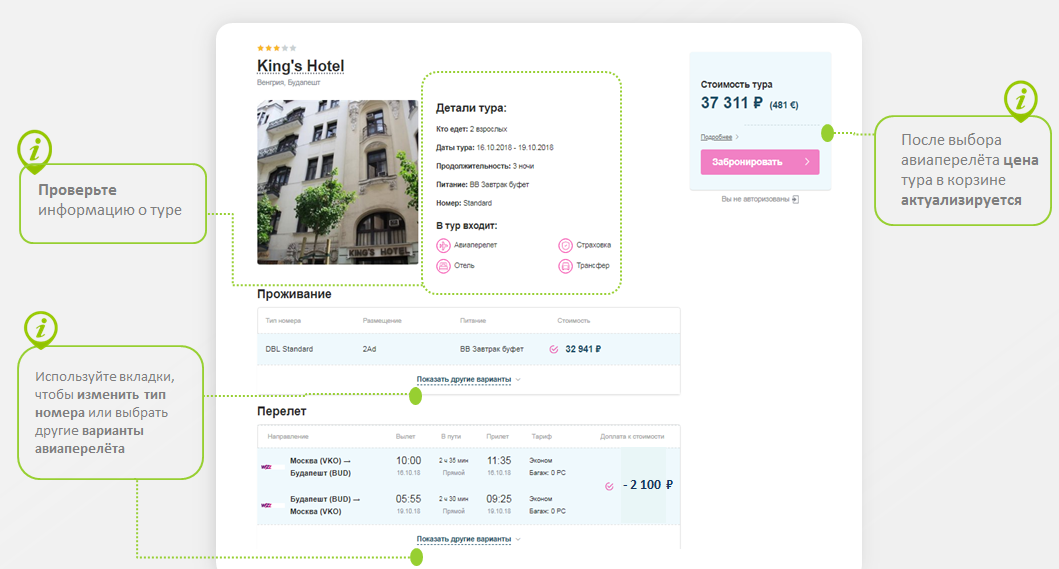Click the login icon beside Вы не авторизованы
This screenshot has width=1059, height=569.
pyautogui.click(x=796, y=199)
